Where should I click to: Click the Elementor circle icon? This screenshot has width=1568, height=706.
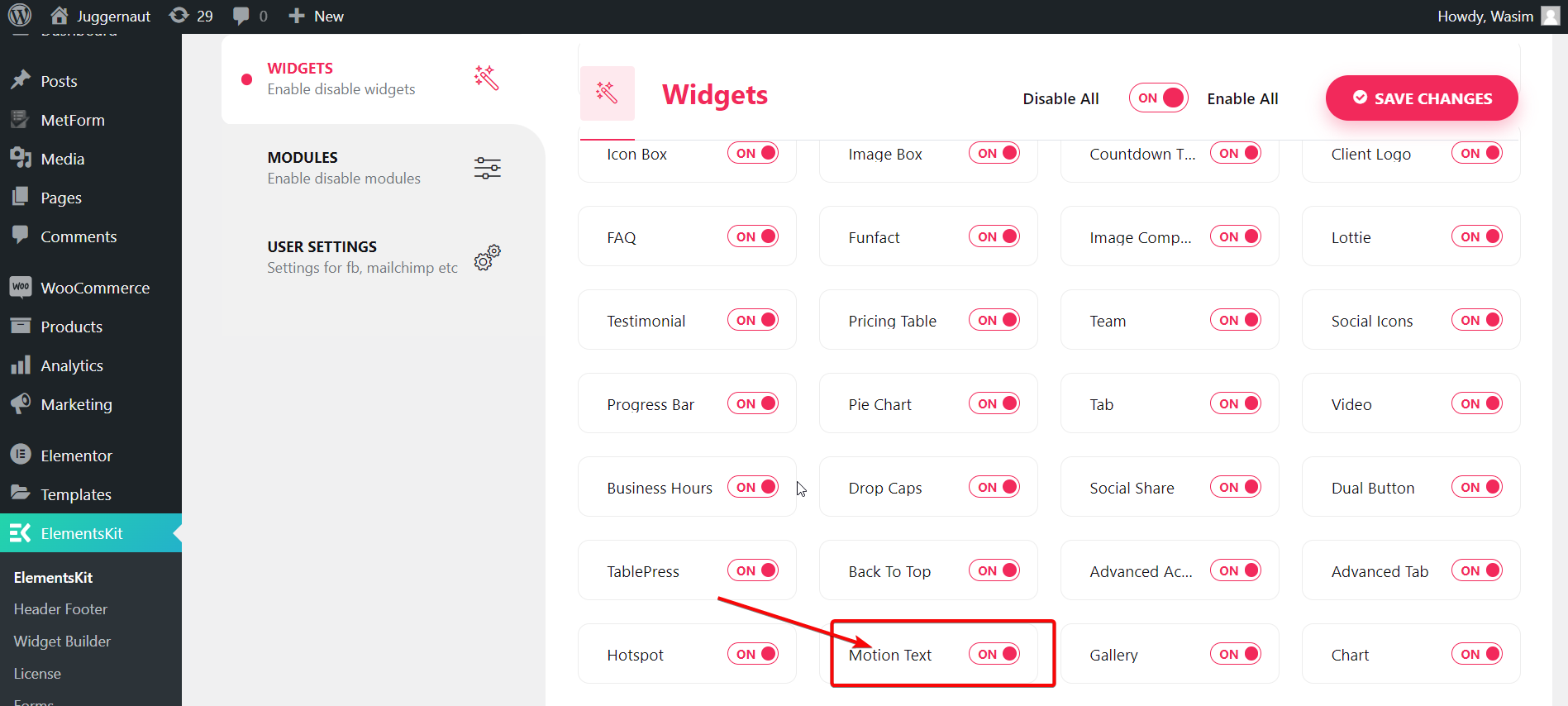(21, 455)
